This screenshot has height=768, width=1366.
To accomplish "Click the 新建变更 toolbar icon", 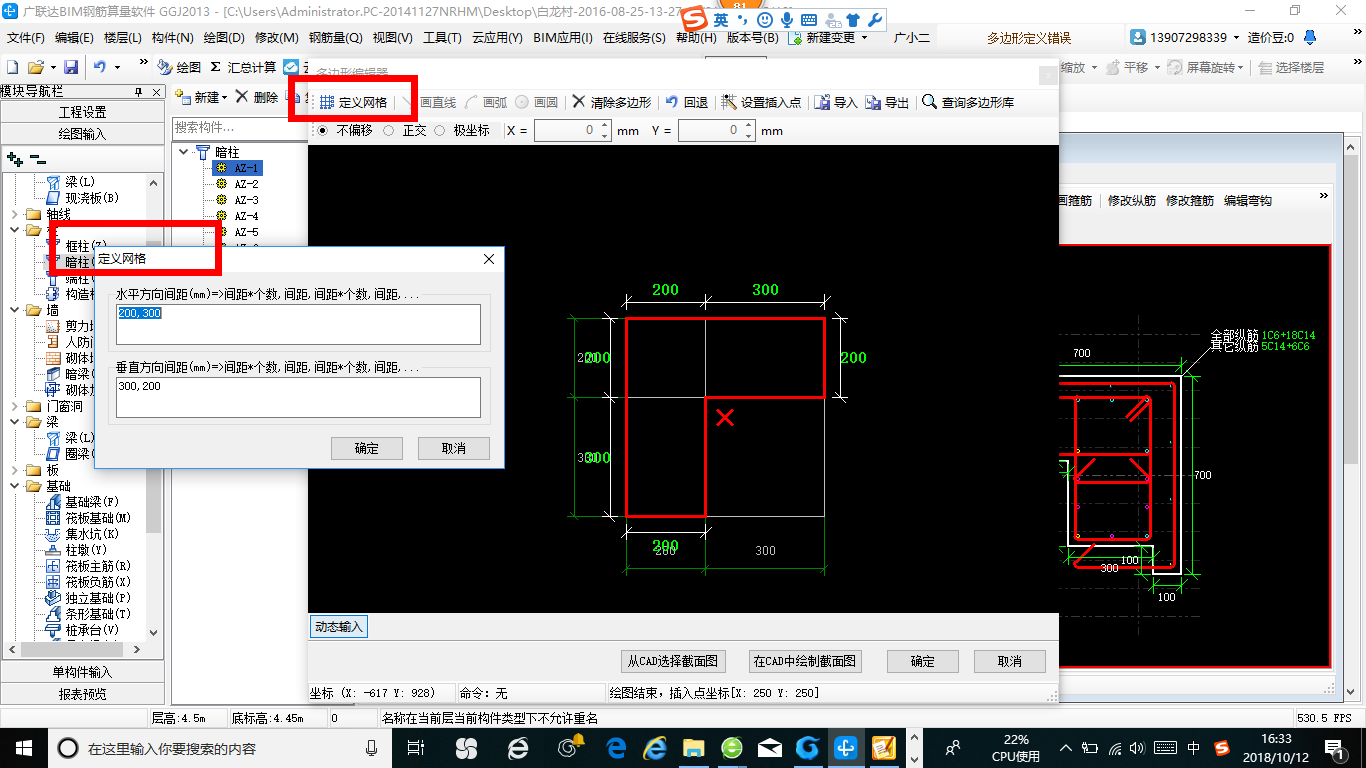I will click(795, 38).
